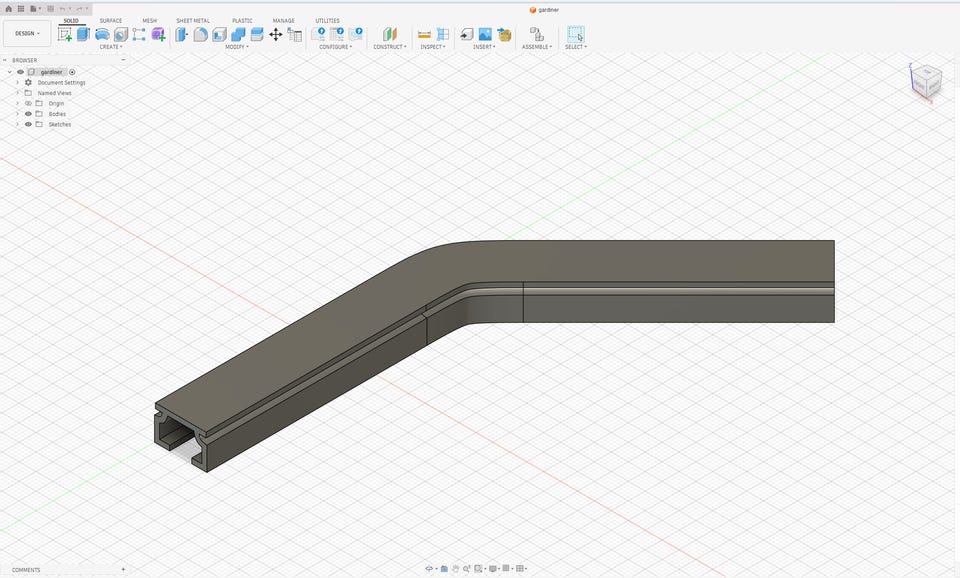Switch to the Plastic tab
960x578 pixels.
coord(242,21)
